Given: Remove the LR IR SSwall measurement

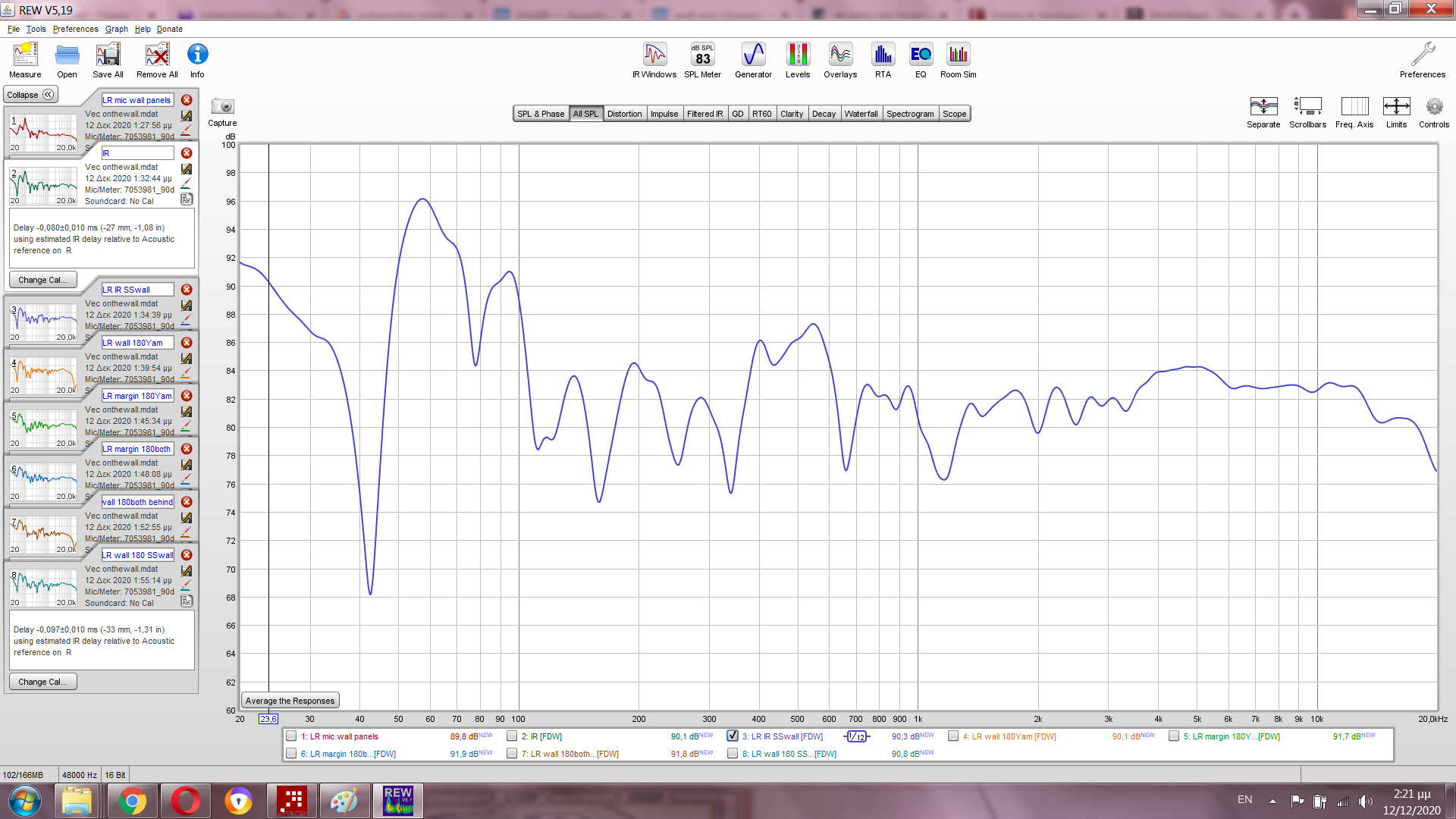Looking at the screenshot, I should coord(187,290).
